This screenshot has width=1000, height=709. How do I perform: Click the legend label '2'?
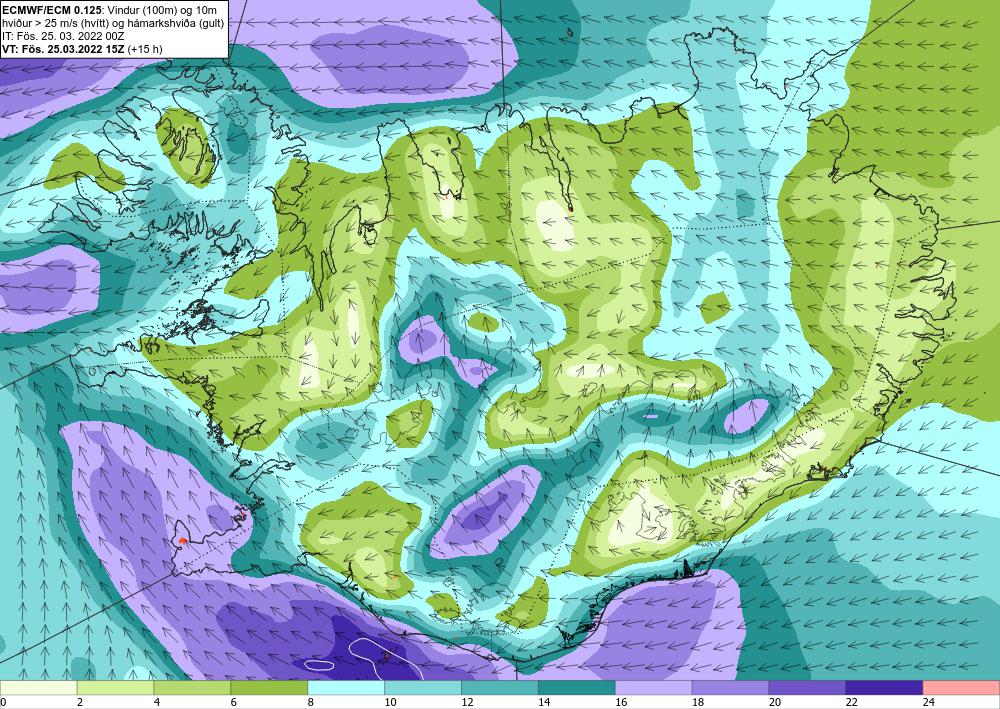click(80, 702)
